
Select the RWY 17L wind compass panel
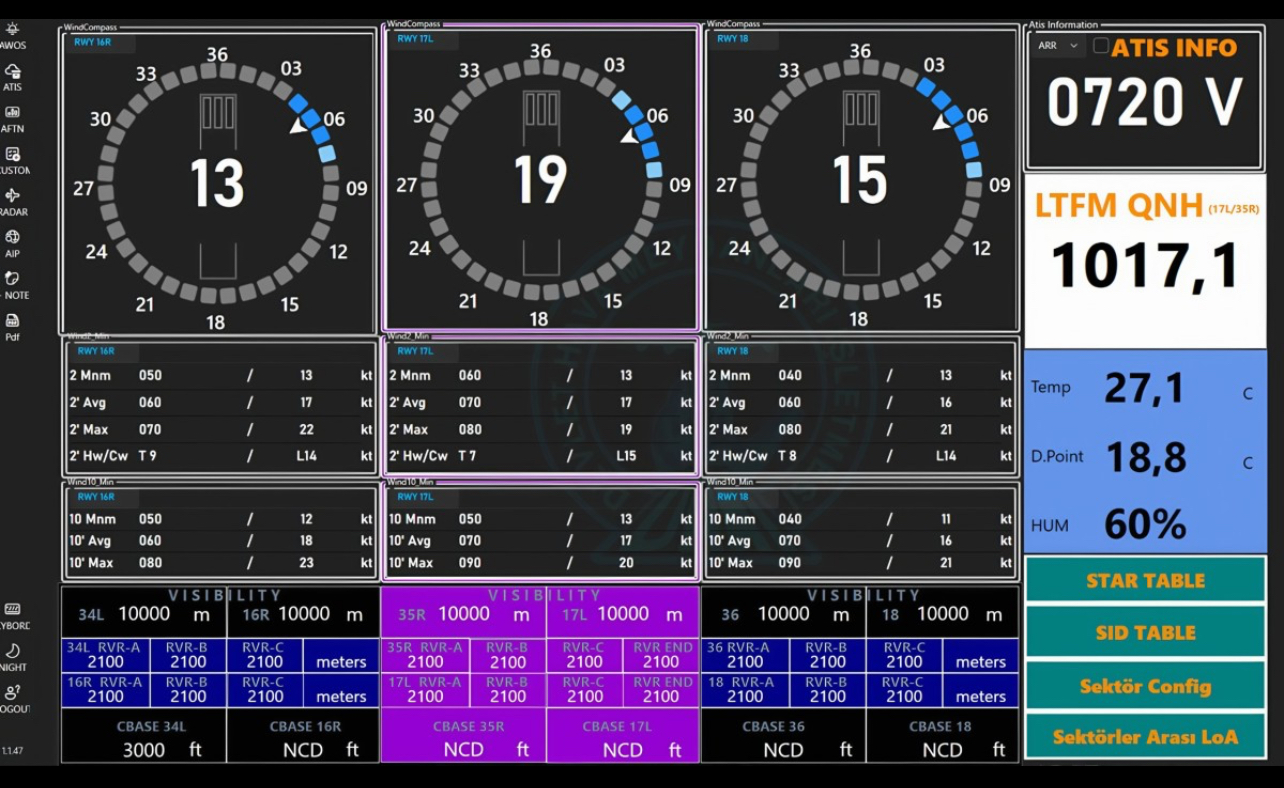coord(540,180)
